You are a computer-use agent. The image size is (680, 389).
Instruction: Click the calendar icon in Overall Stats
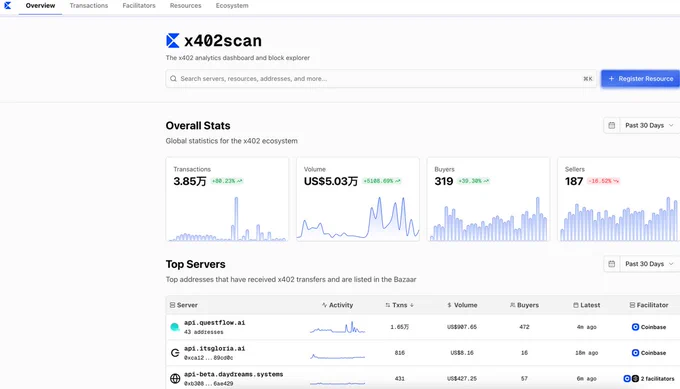[x=611, y=125]
